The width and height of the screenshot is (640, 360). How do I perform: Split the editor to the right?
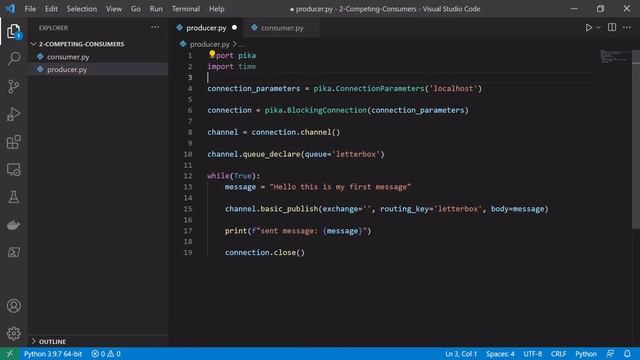(x=612, y=27)
